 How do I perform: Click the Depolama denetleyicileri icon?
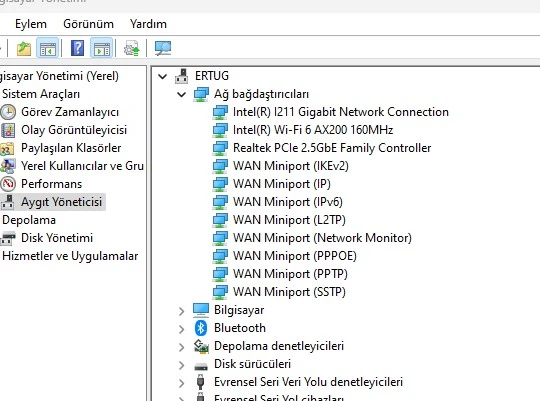[201, 346]
